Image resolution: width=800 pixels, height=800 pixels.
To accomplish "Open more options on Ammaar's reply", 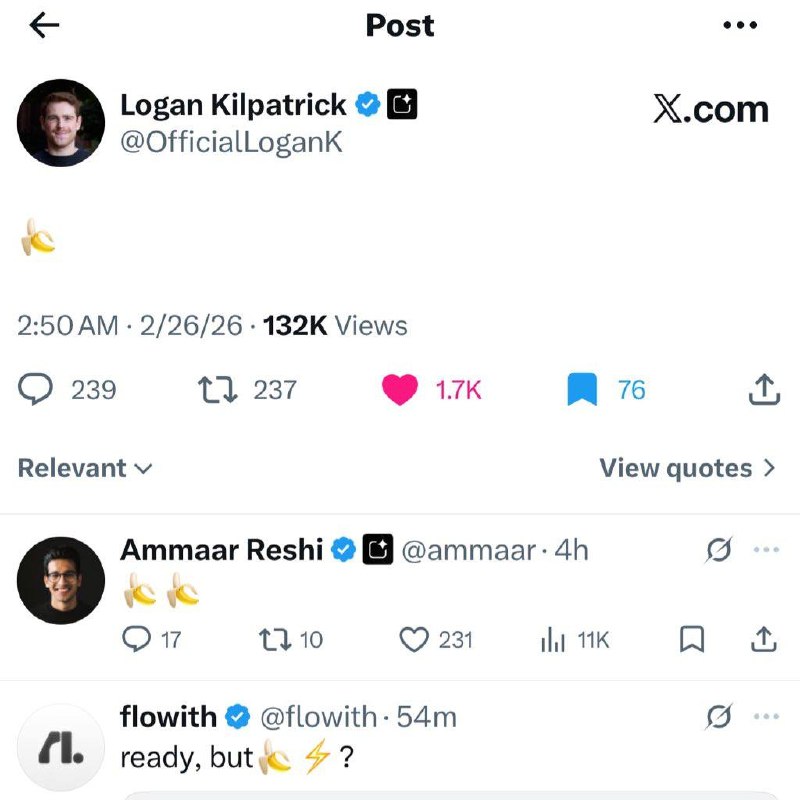I will pos(767,549).
